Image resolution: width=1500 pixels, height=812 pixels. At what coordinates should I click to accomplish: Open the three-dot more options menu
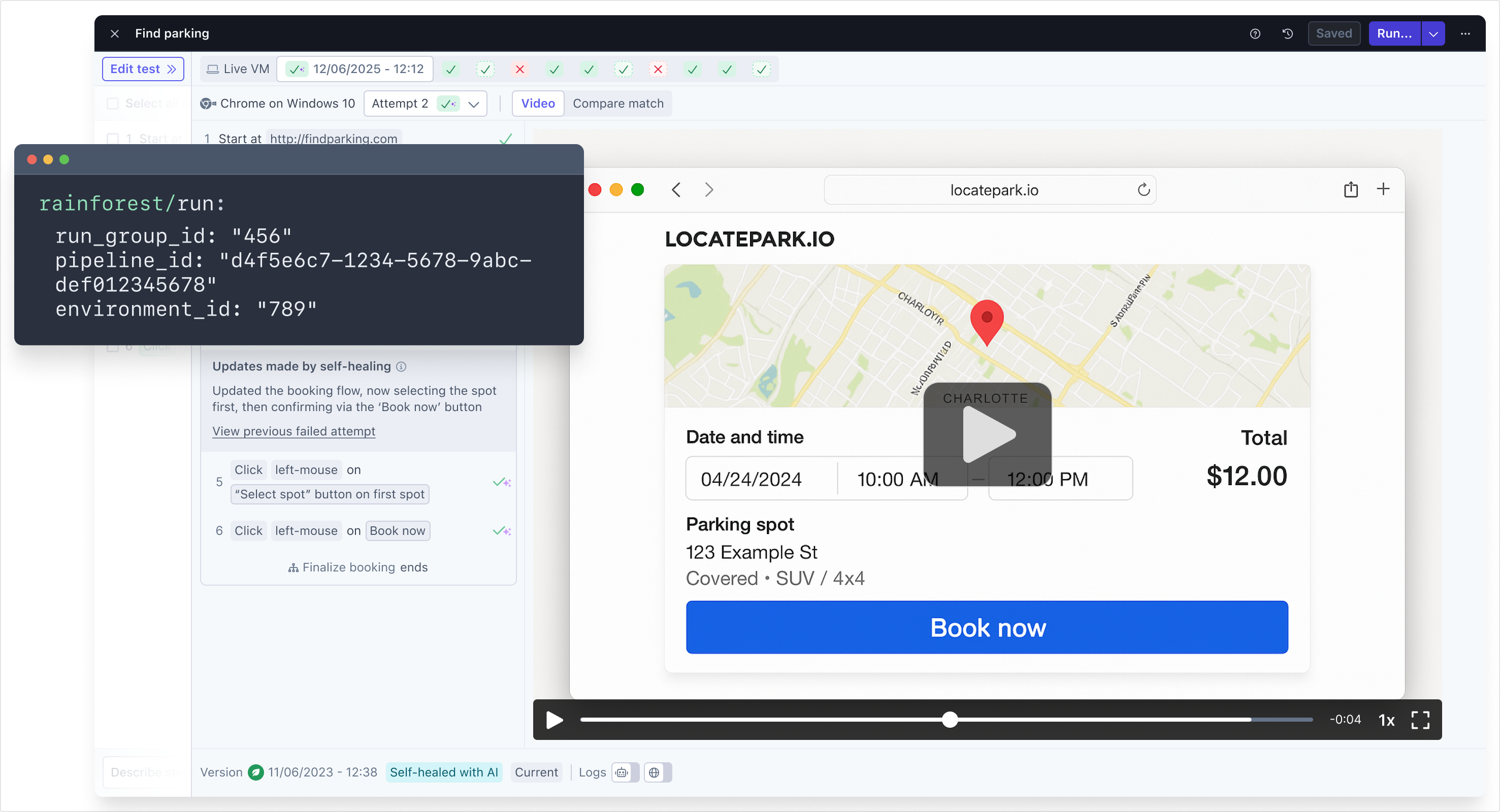(1465, 34)
